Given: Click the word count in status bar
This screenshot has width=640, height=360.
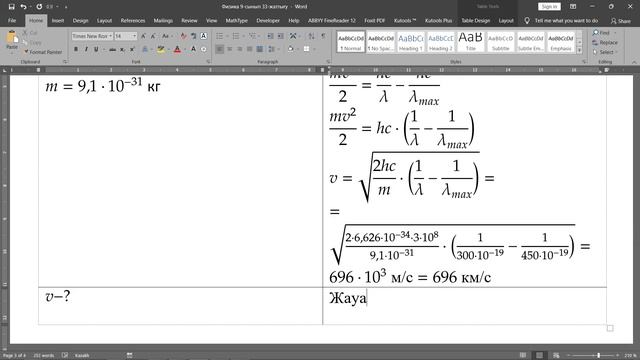Looking at the screenshot, I should [43, 356].
